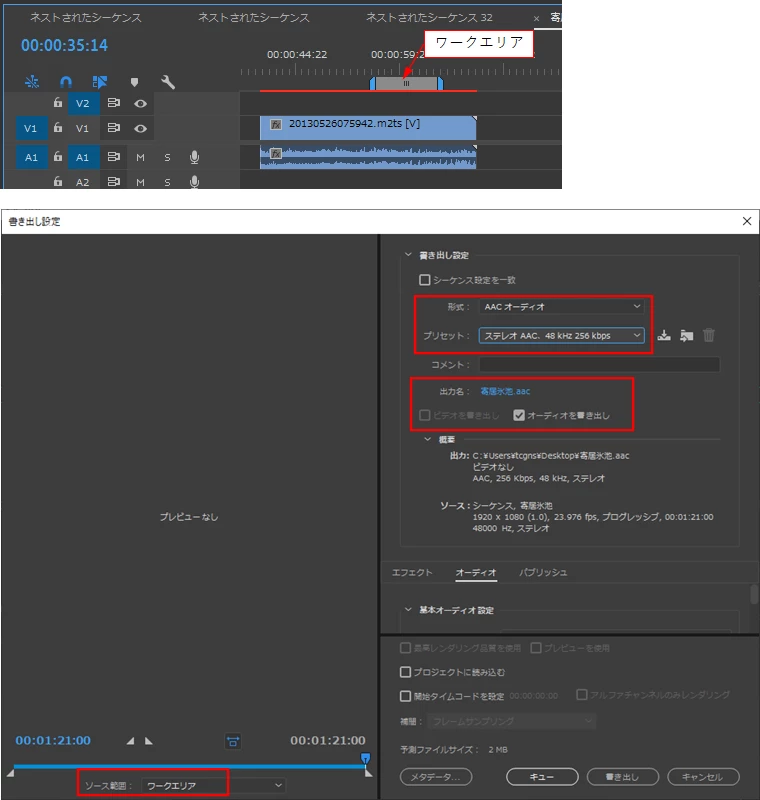Image resolution: width=760 pixels, height=800 pixels.
Task: Toggle A1 source patching button
Action: 32,157
